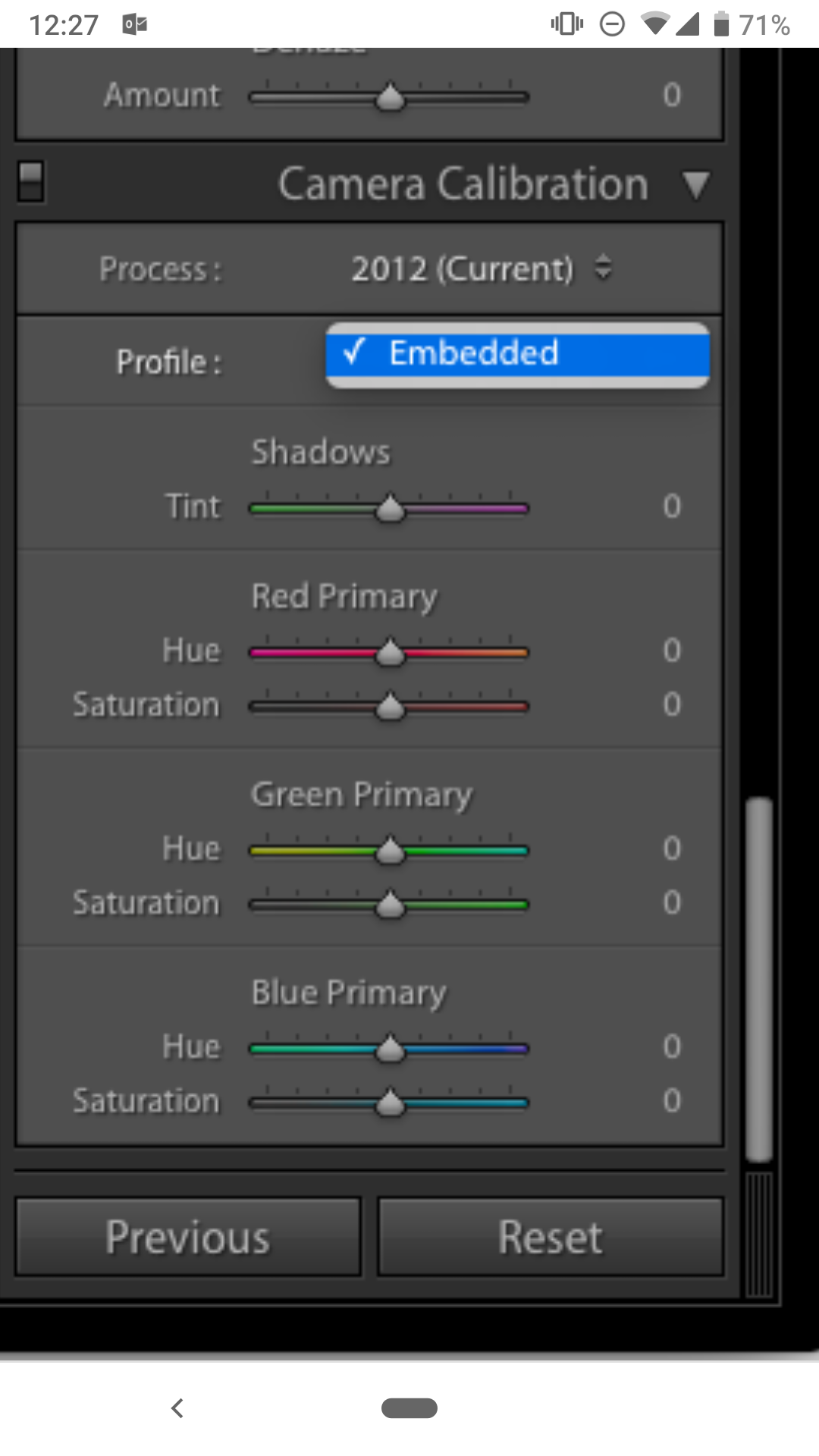The height and width of the screenshot is (1456, 819).
Task: Click the Red Primary Hue slider handle
Action: coord(391,652)
